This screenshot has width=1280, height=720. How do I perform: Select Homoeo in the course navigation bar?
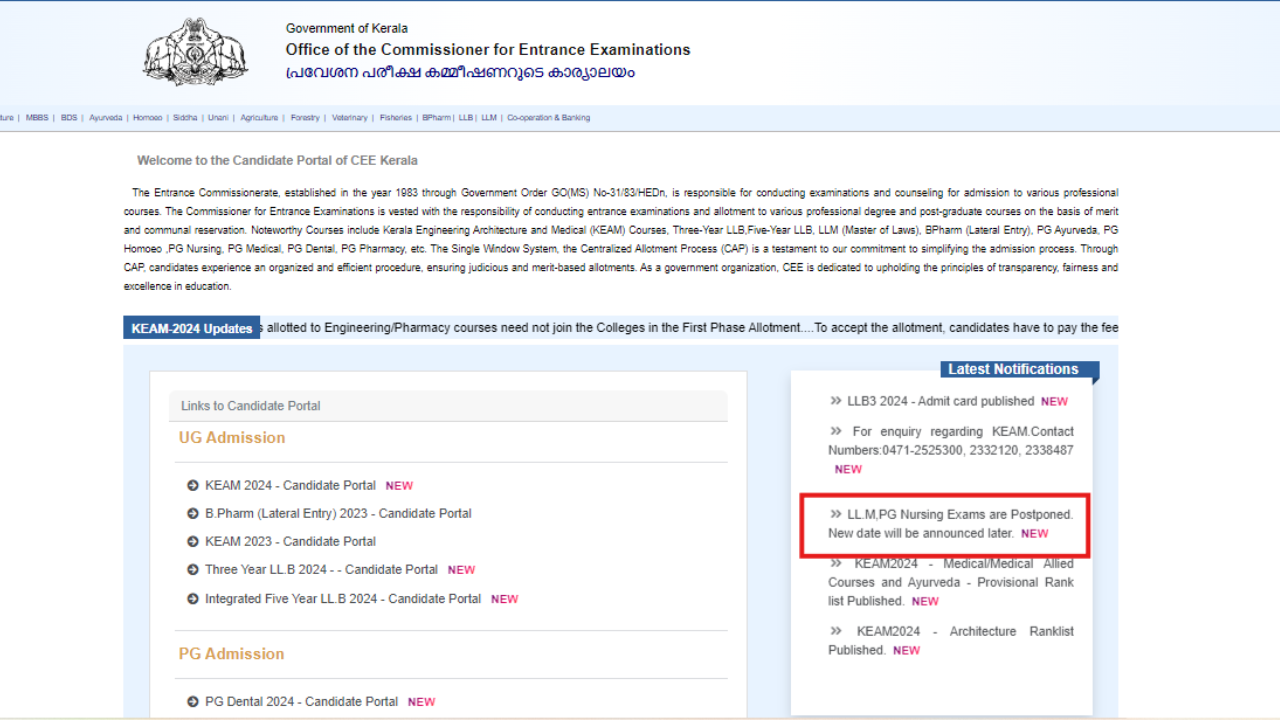coord(147,118)
